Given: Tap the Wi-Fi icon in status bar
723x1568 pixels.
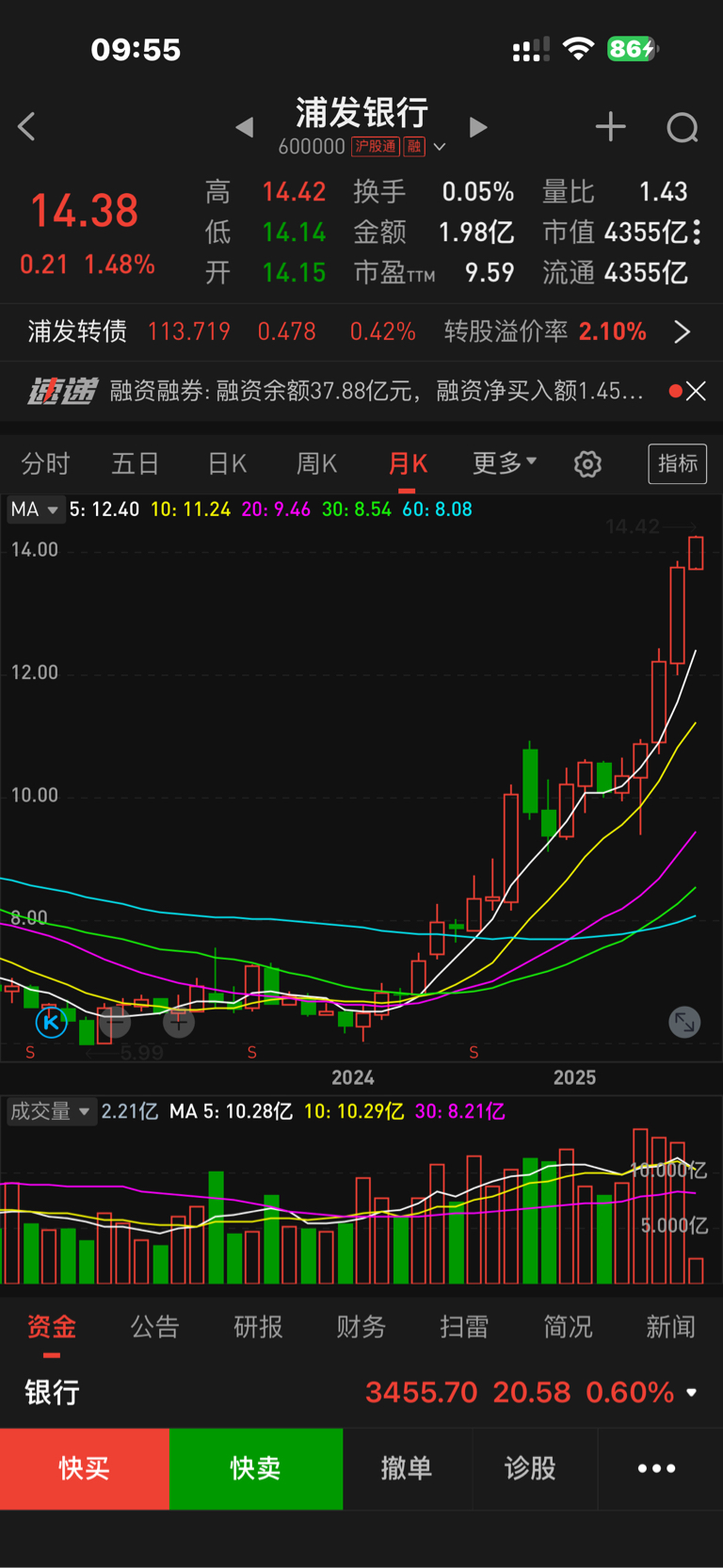Looking at the screenshot, I should (x=578, y=49).
